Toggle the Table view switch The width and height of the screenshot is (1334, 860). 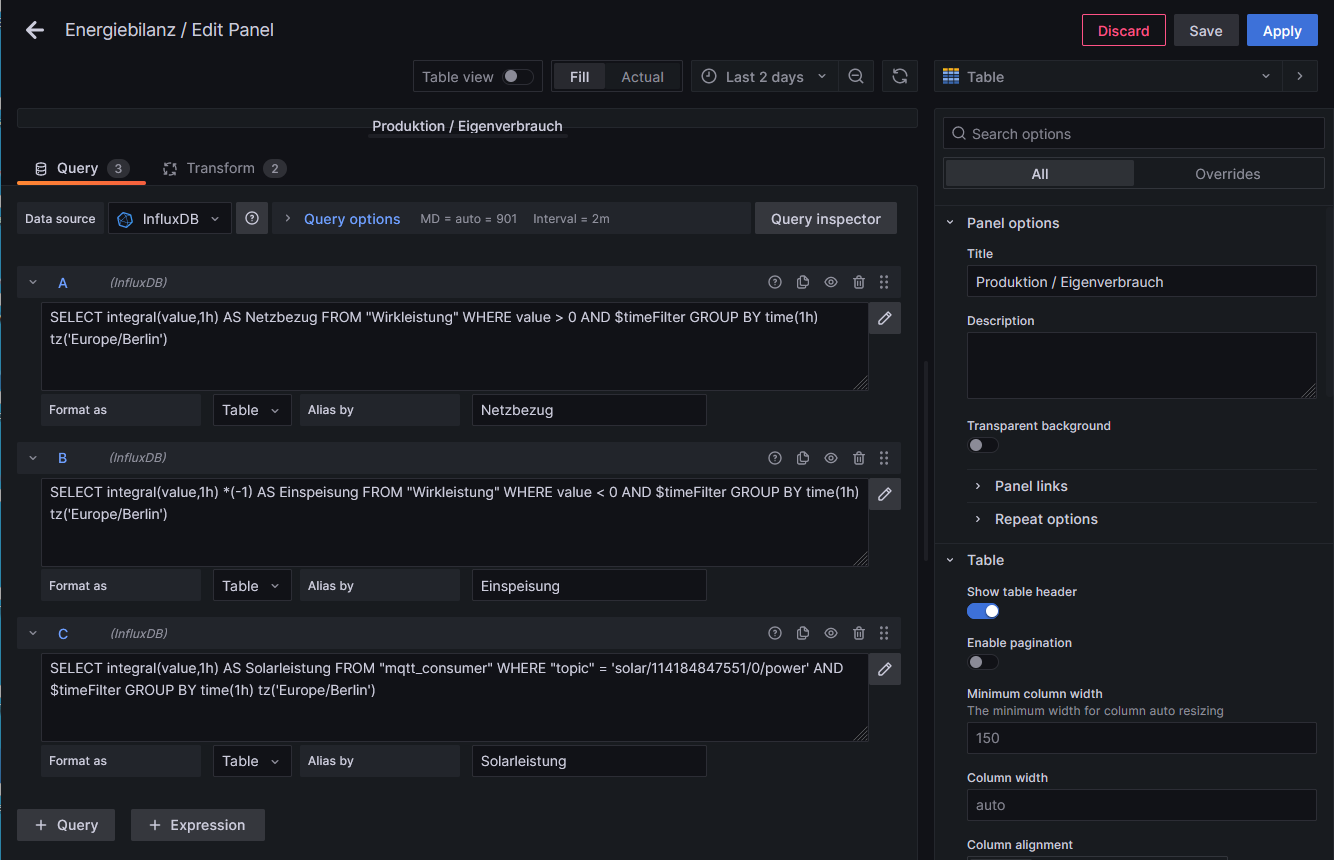517,77
